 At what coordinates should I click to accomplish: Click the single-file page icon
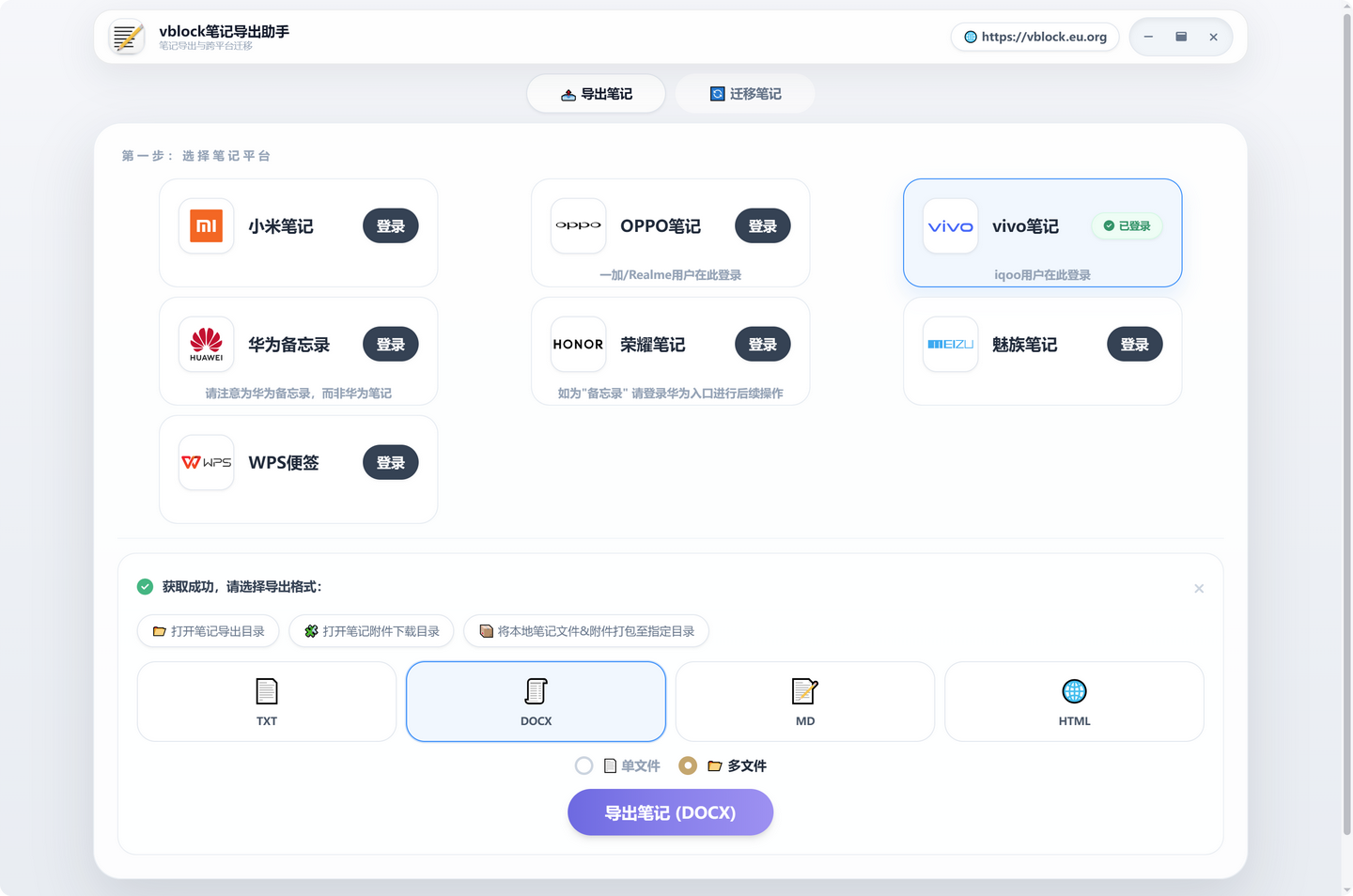tap(610, 766)
